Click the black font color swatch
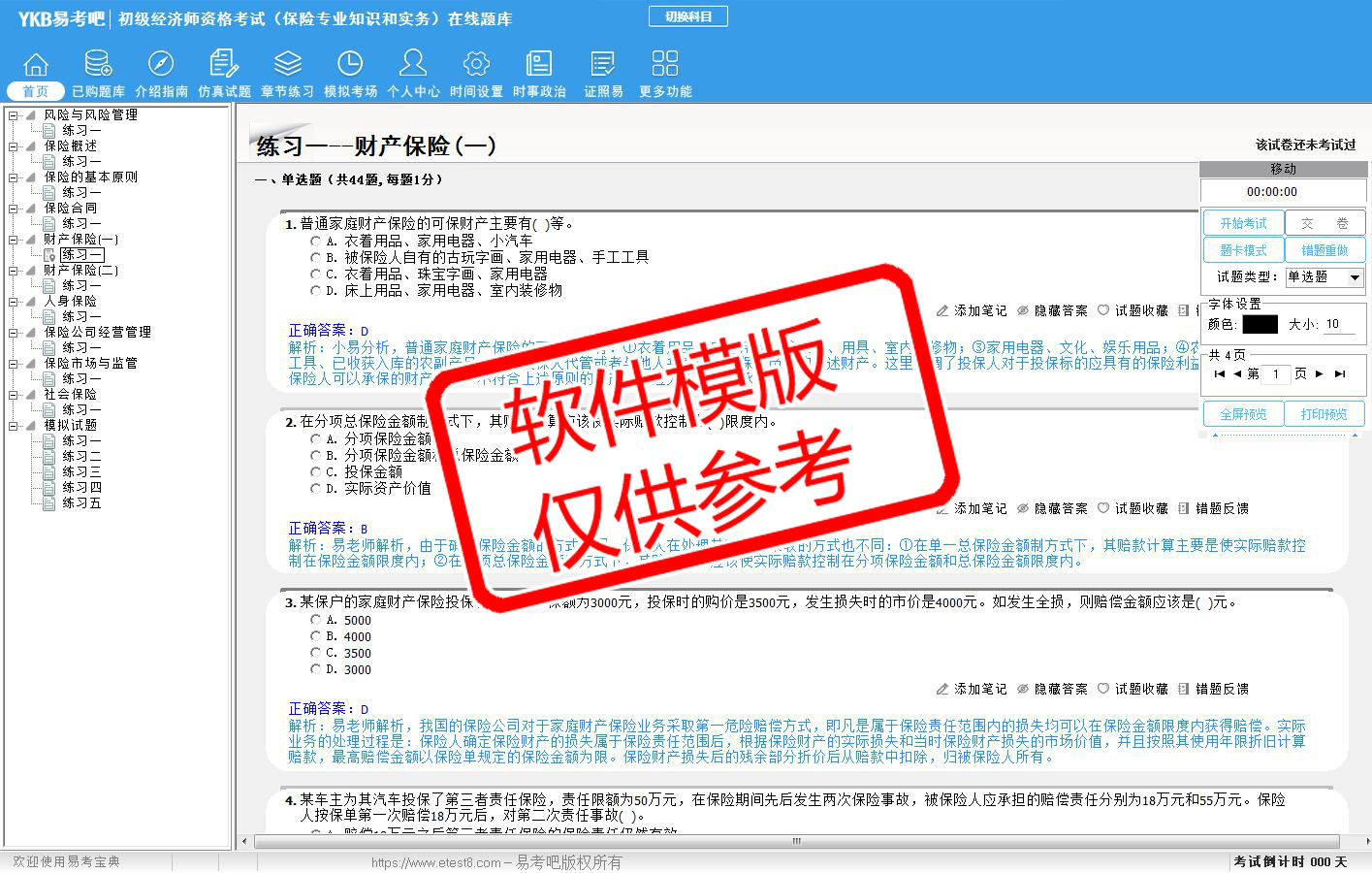 (1260, 325)
